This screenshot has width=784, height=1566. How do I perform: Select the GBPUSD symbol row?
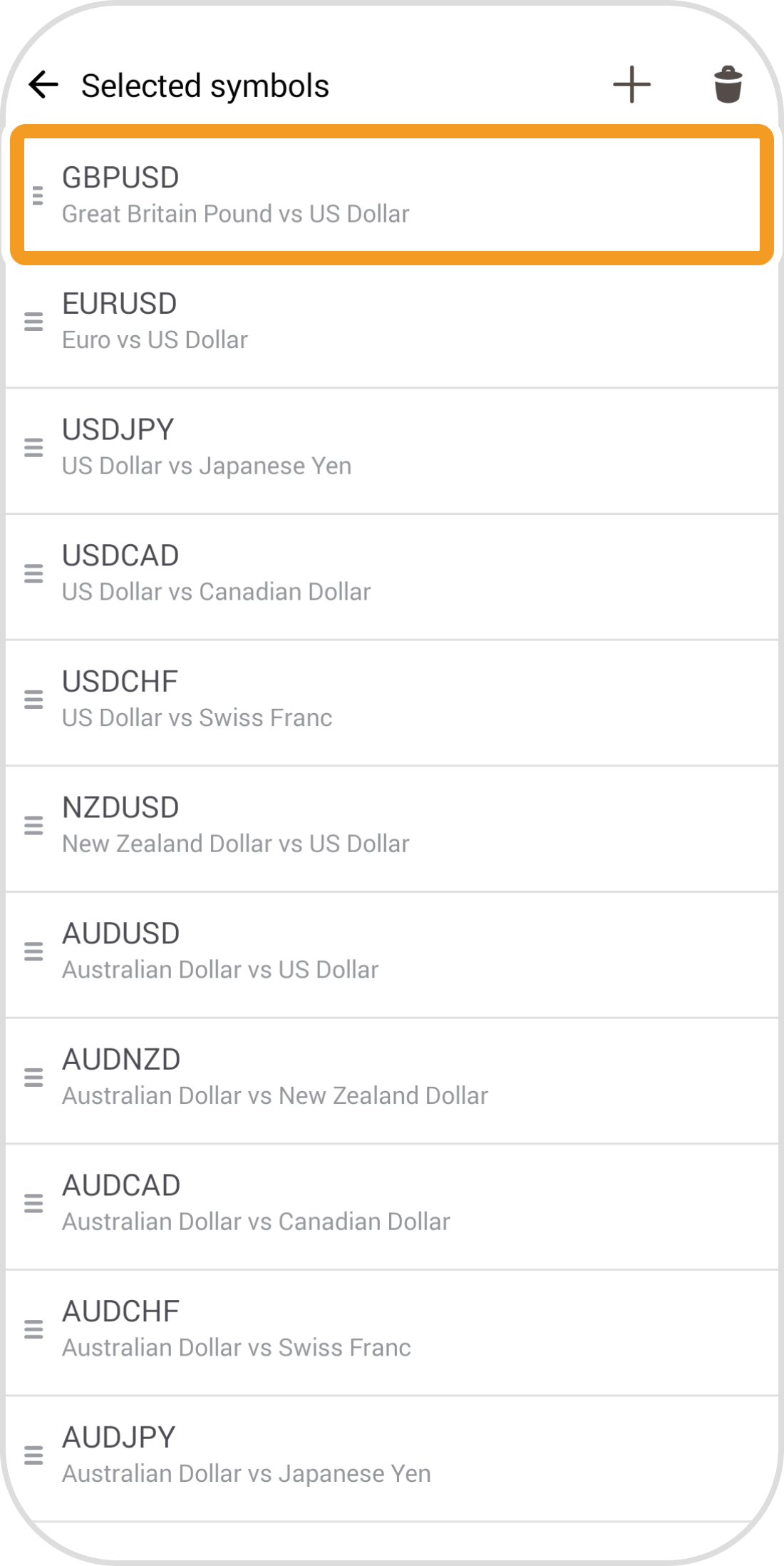(392, 195)
